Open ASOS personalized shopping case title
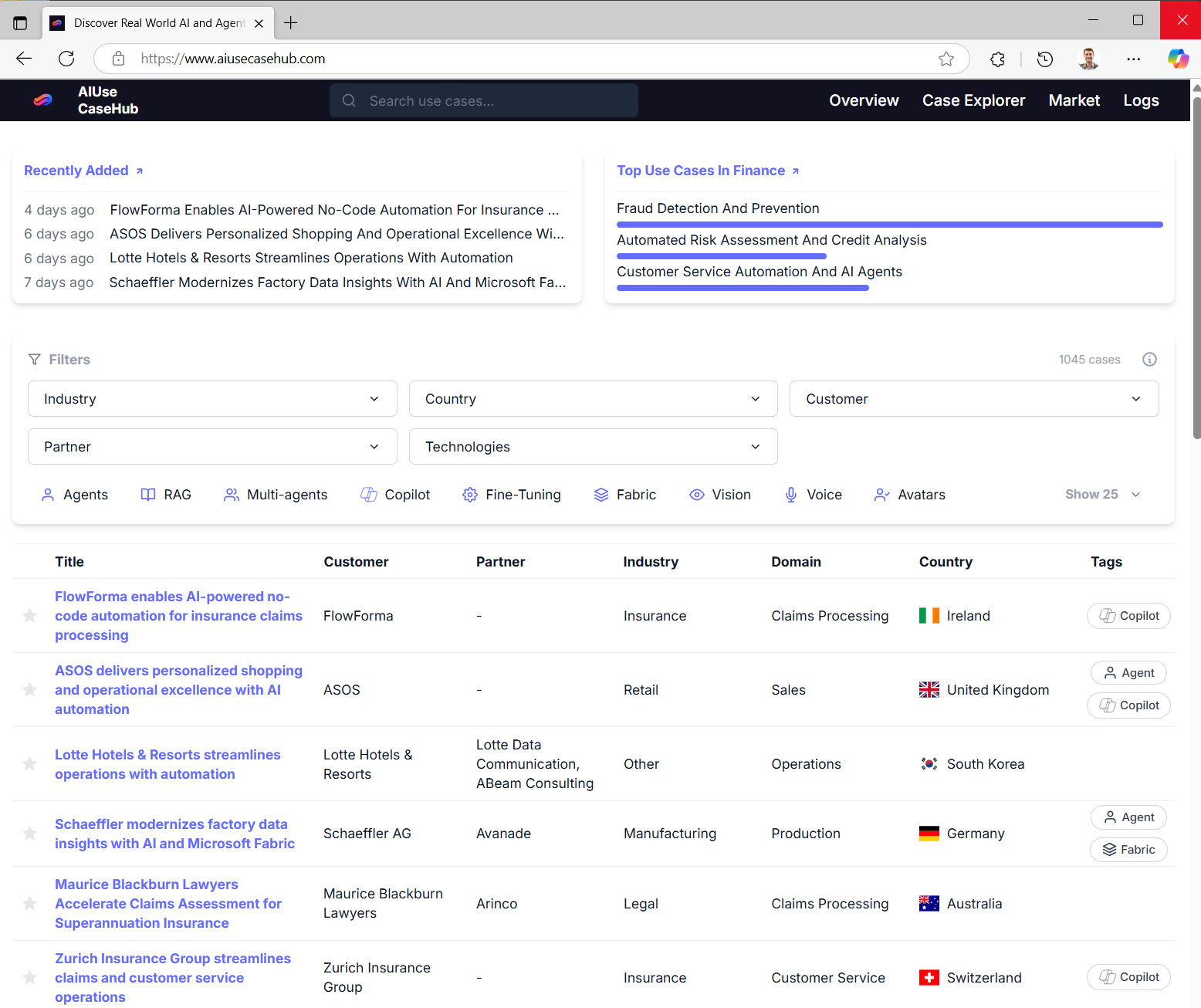Viewport: 1201px width, 1008px height. 178,690
